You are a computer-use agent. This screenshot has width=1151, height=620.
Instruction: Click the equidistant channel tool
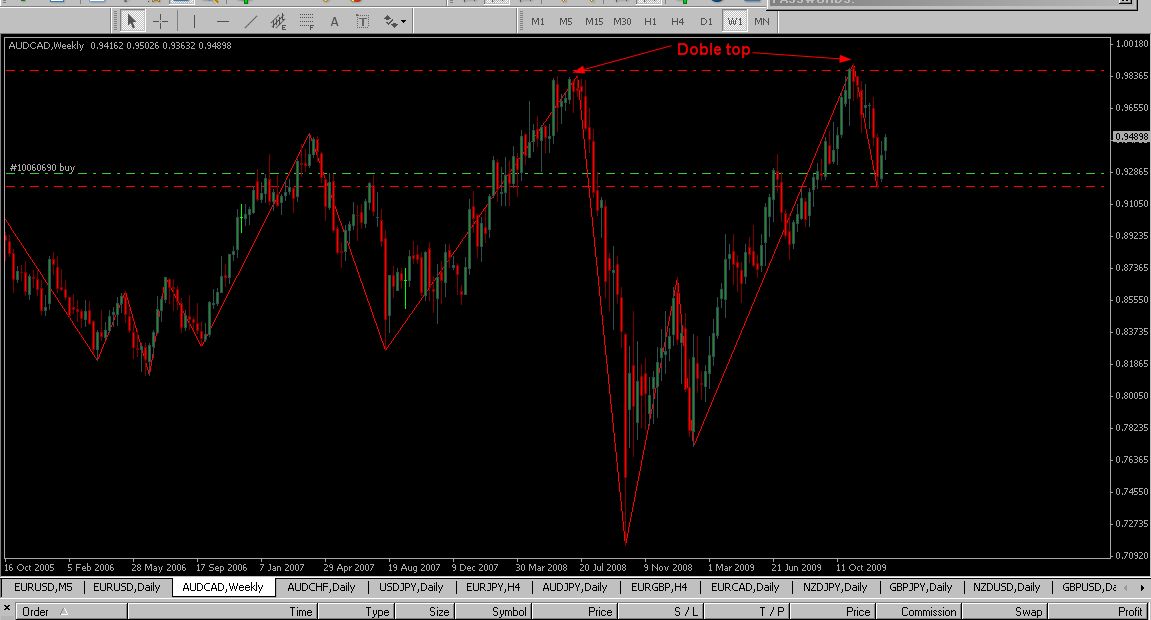279,21
